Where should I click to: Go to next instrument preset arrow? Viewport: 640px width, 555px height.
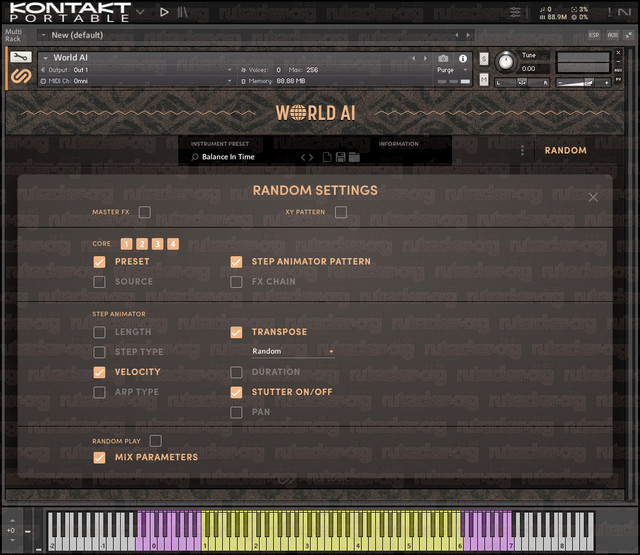[x=311, y=158]
